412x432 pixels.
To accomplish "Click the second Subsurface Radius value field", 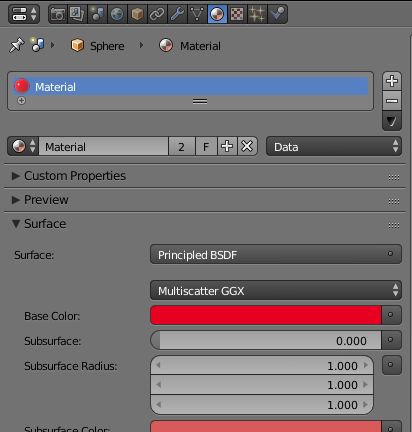I will [x=262, y=385].
